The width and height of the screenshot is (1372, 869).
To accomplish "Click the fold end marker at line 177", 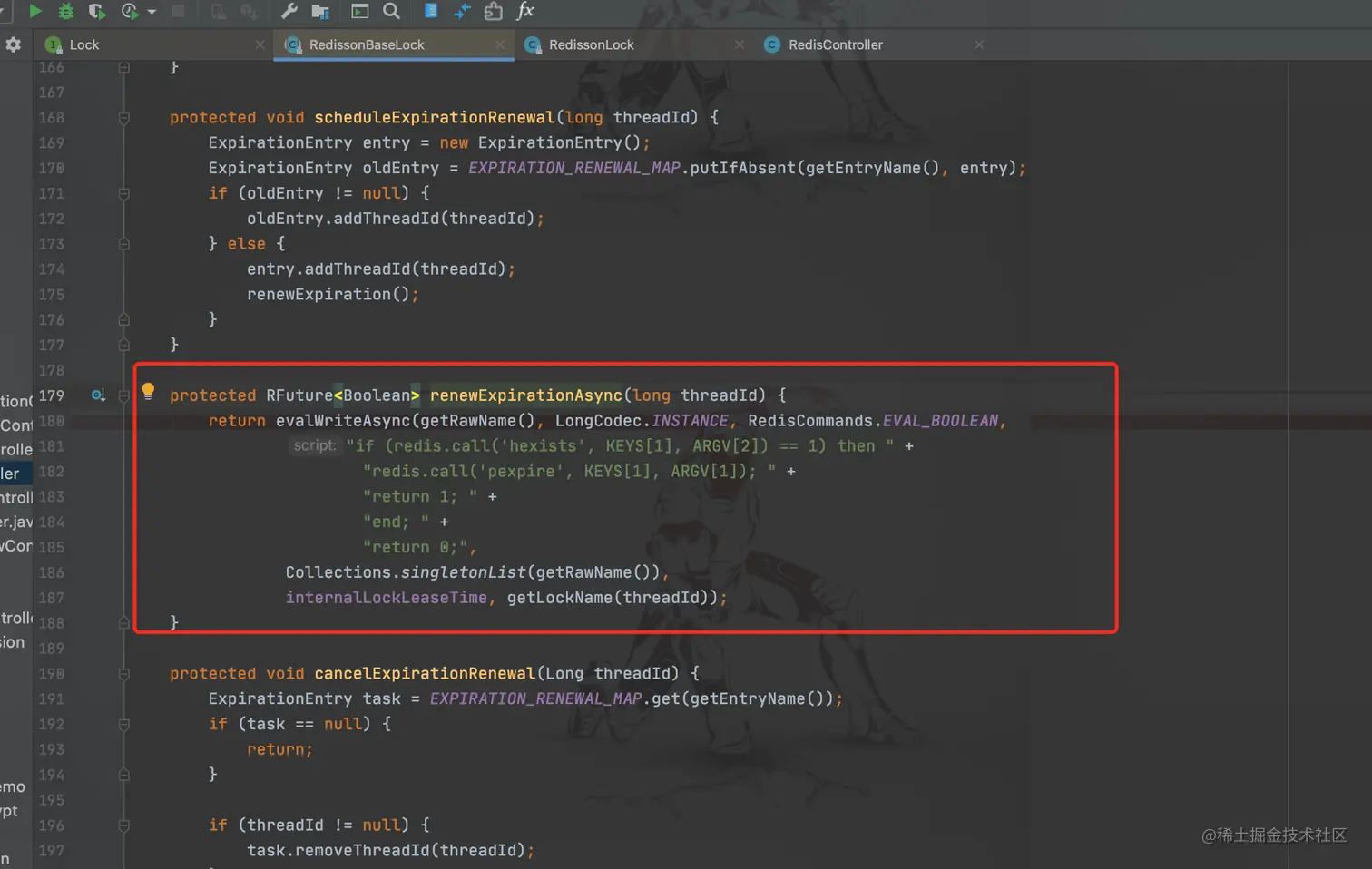I will pyautogui.click(x=124, y=345).
